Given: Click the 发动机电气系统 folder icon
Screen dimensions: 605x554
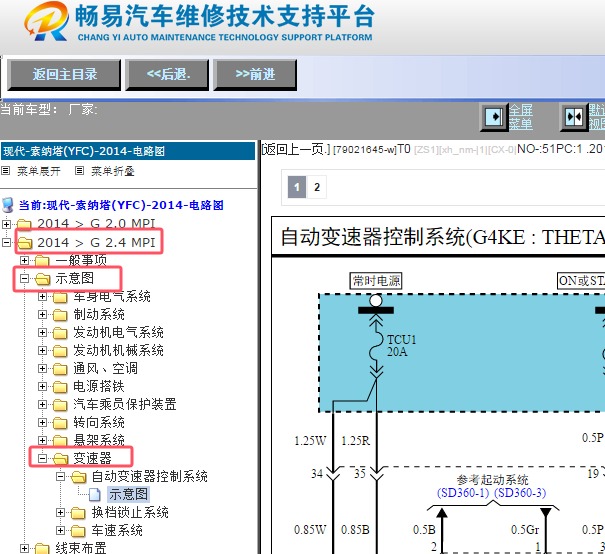Looking at the screenshot, I should tap(60, 333).
